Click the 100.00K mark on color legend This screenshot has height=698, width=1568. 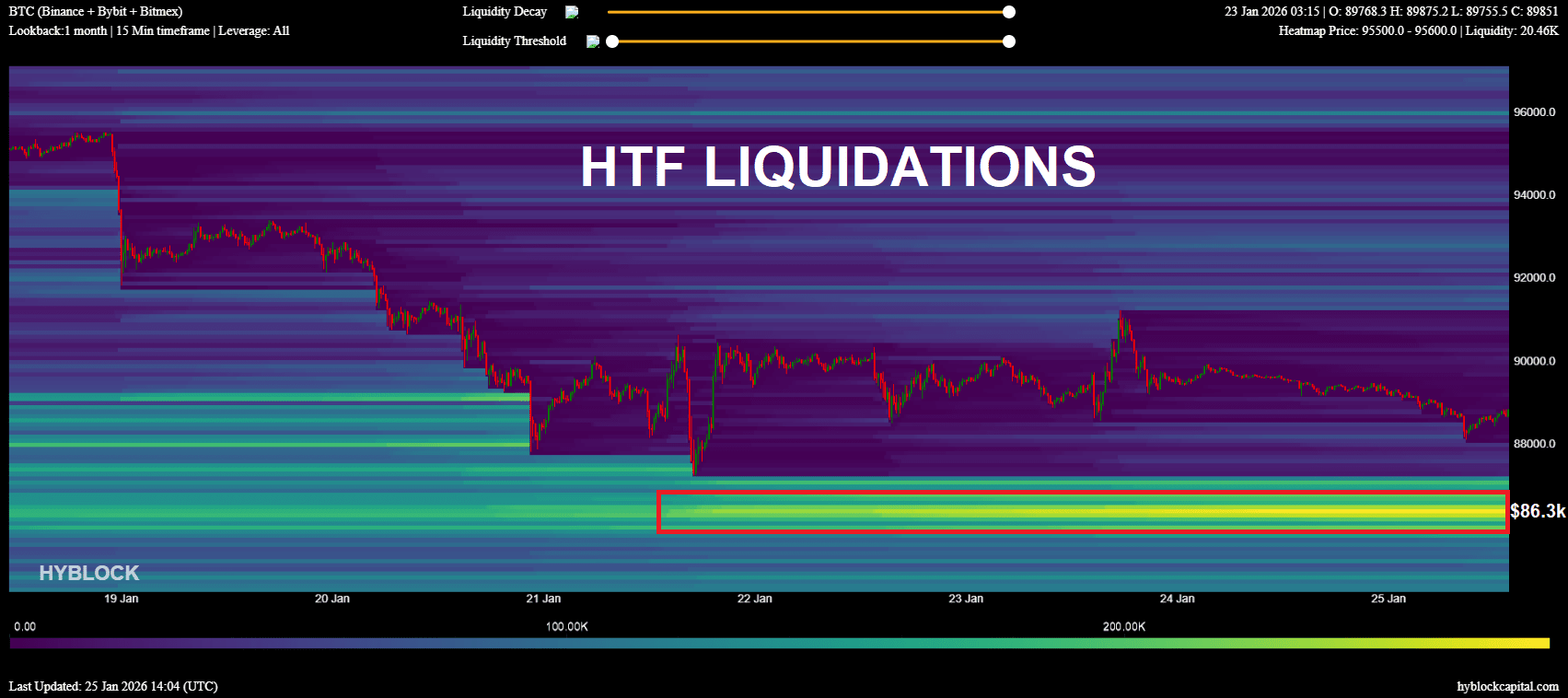567,626
